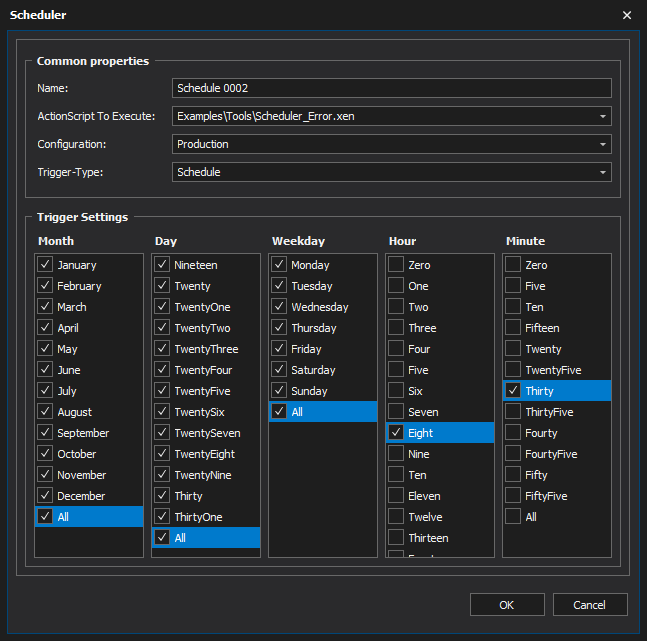Image resolution: width=647 pixels, height=641 pixels.
Task: Toggle the All checkbox in Day list
Action: pyautogui.click(x=162, y=538)
